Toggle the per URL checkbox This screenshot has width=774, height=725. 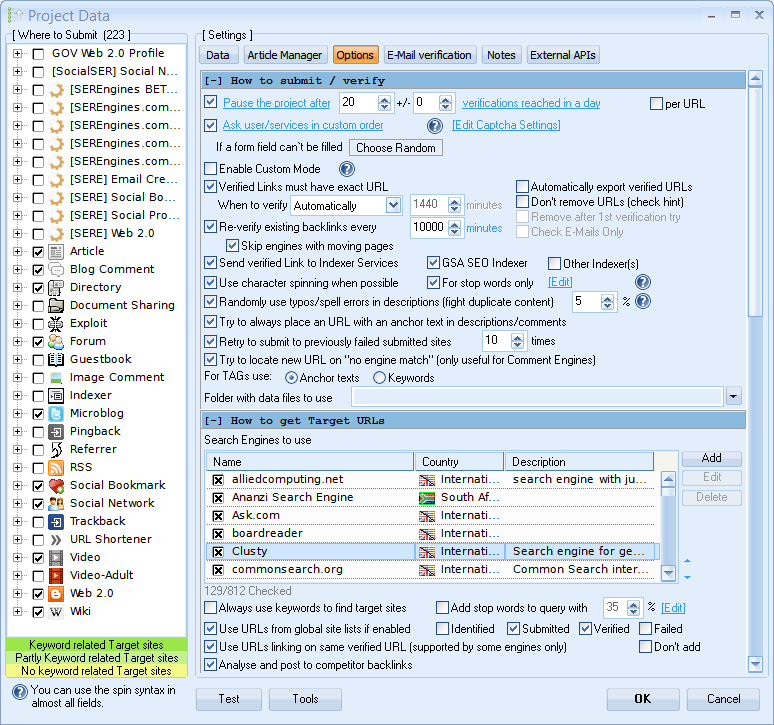657,104
